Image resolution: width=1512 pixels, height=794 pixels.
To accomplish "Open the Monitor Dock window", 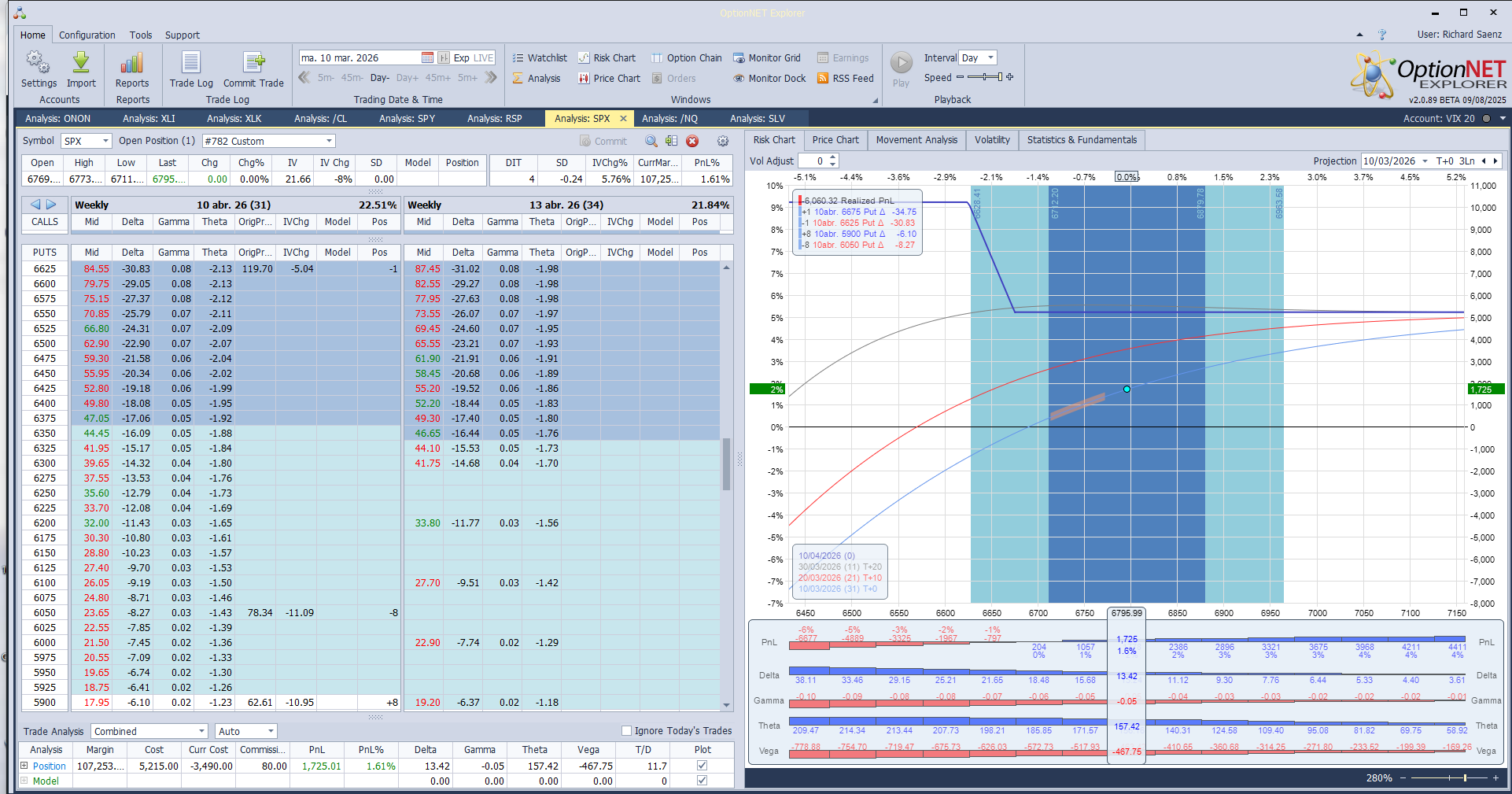I will tap(769, 78).
